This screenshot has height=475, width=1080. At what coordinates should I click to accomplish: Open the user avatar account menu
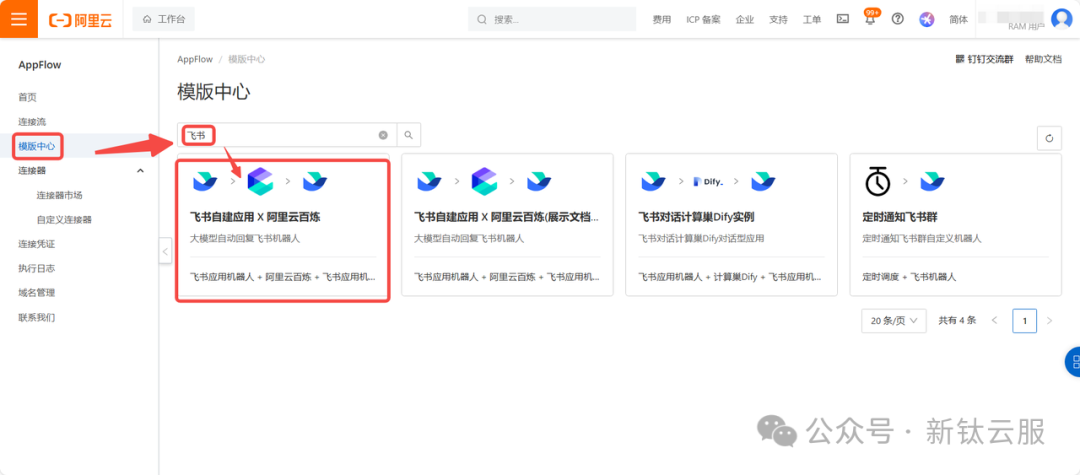point(1062,19)
